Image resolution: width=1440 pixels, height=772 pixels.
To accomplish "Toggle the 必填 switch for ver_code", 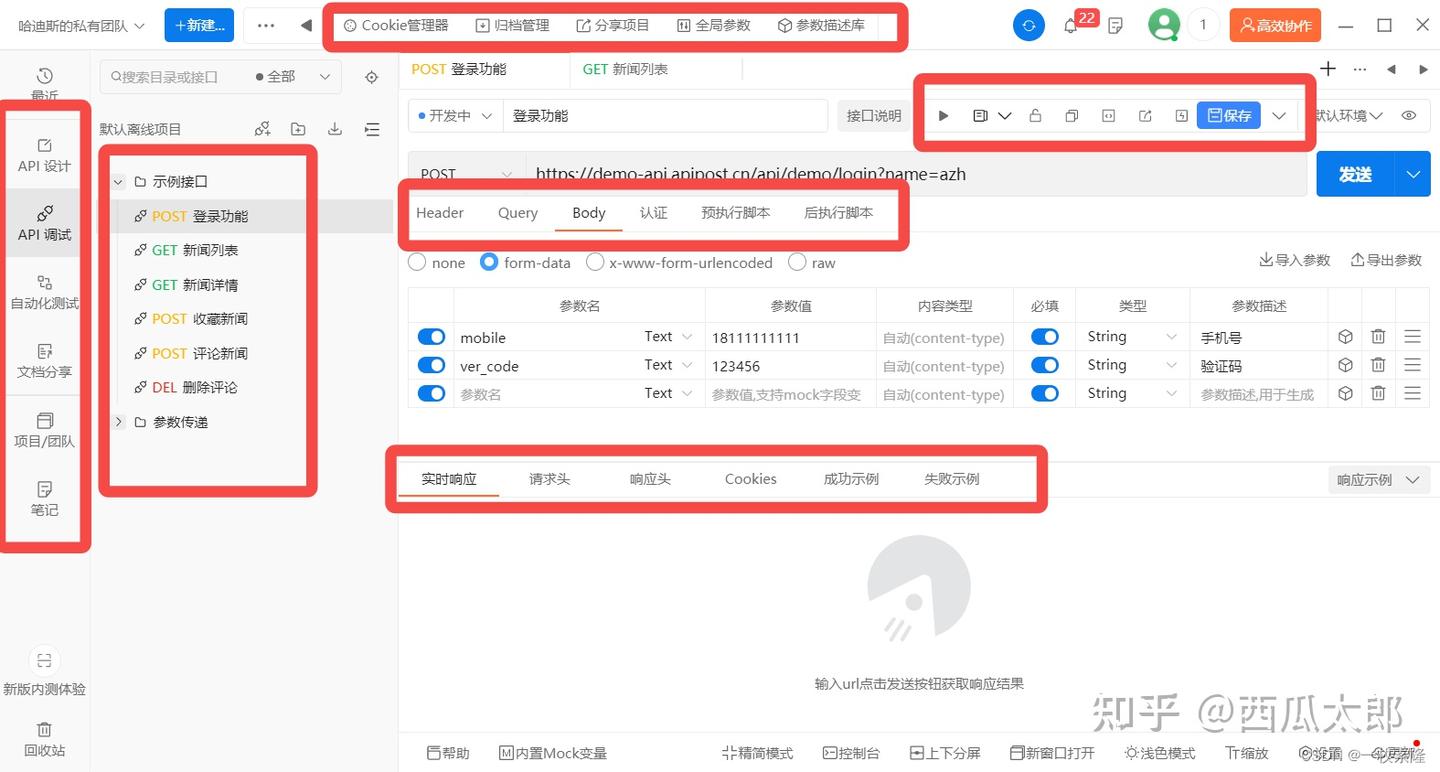I will (x=1044, y=365).
